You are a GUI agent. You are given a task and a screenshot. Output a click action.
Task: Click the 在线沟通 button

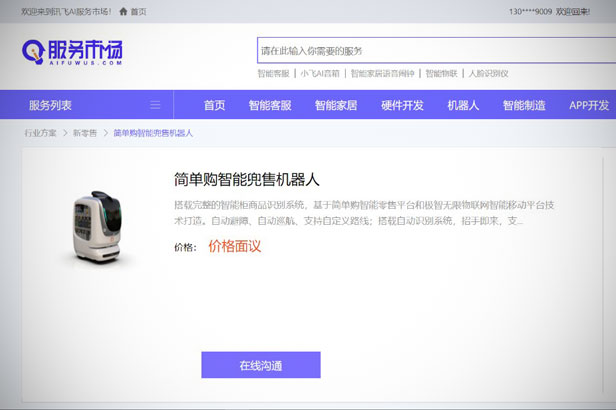[x=261, y=365]
